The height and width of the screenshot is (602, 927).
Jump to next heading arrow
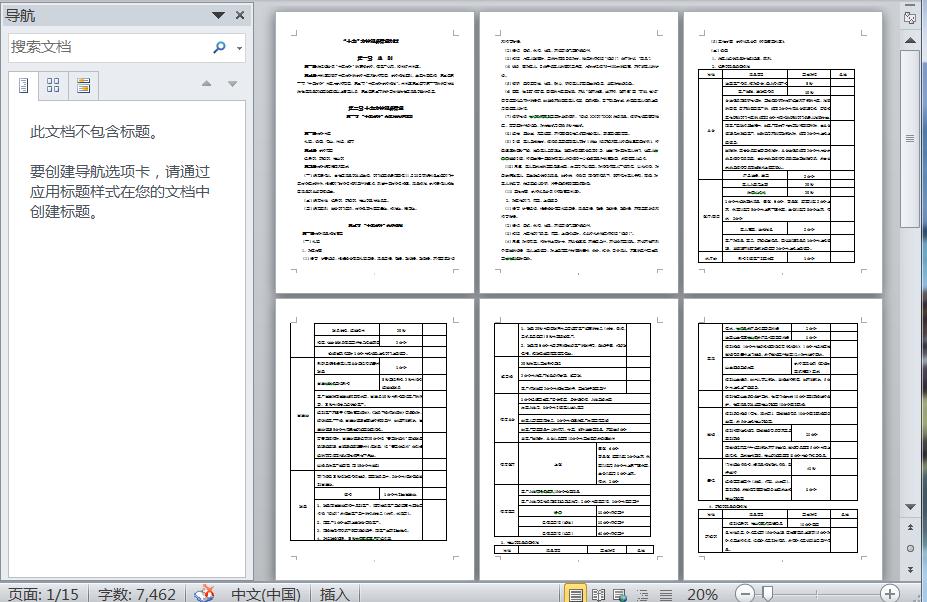[x=232, y=83]
